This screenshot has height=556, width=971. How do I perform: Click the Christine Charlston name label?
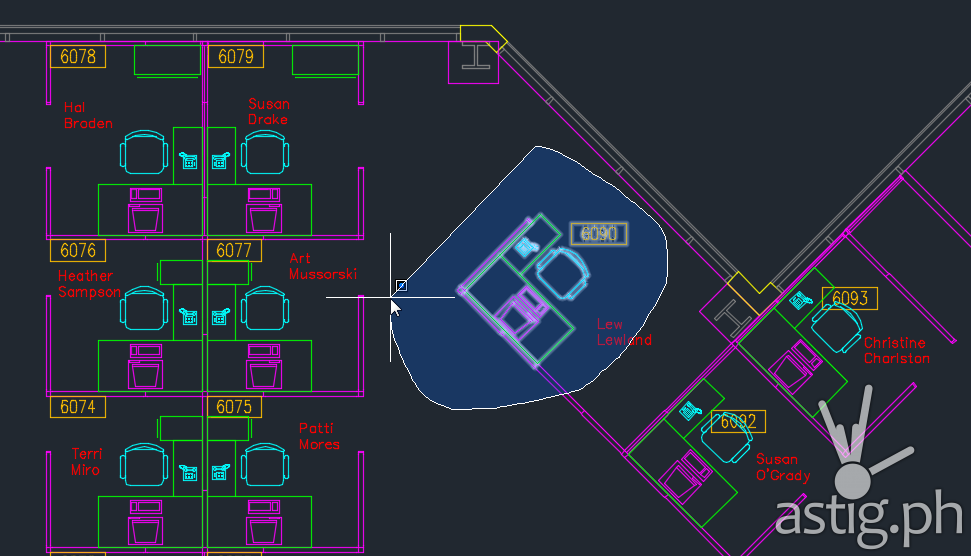click(897, 350)
